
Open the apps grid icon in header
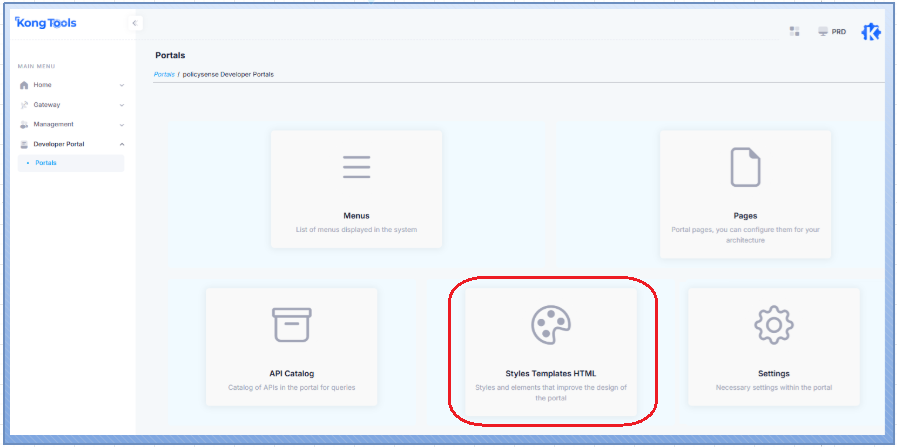(x=794, y=31)
